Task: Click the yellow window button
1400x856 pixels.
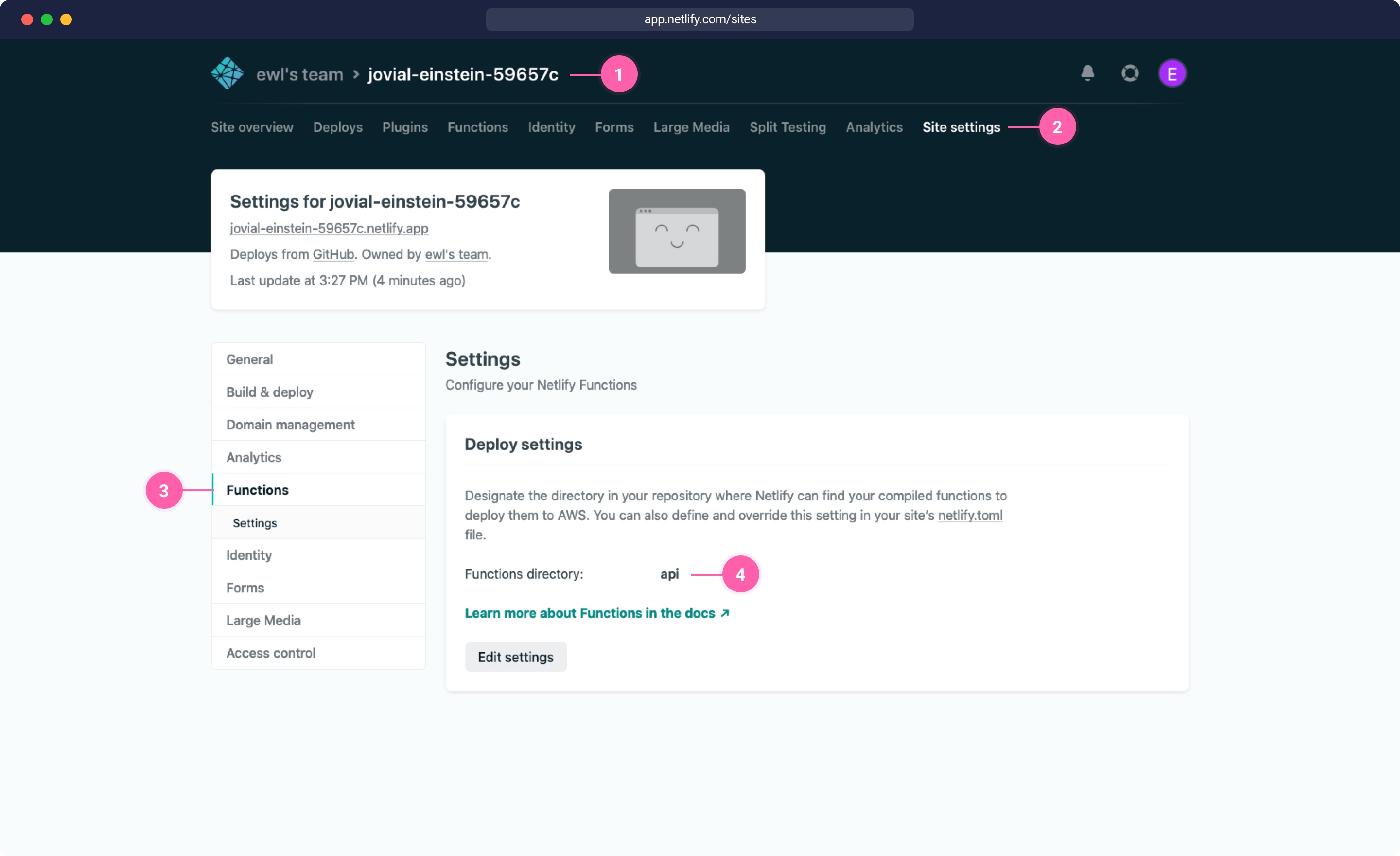Action: click(x=66, y=19)
